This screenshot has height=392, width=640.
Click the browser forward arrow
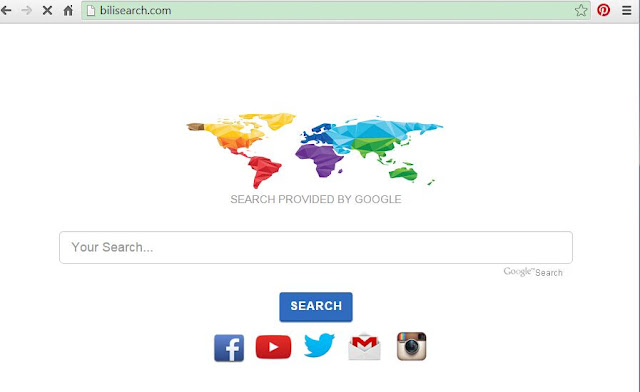pyautogui.click(x=27, y=10)
